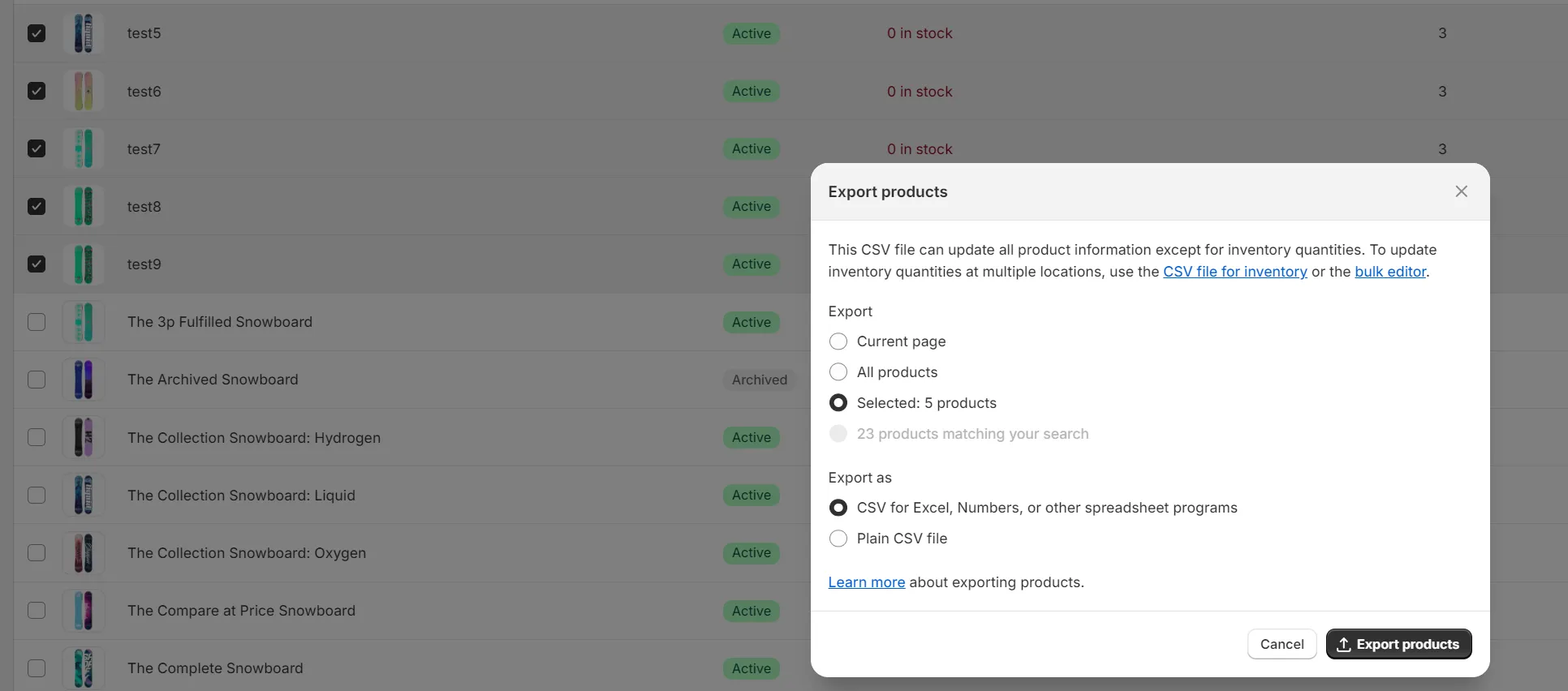Cancel the export dialog
This screenshot has width=1568, height=691.
(1282, 644)
